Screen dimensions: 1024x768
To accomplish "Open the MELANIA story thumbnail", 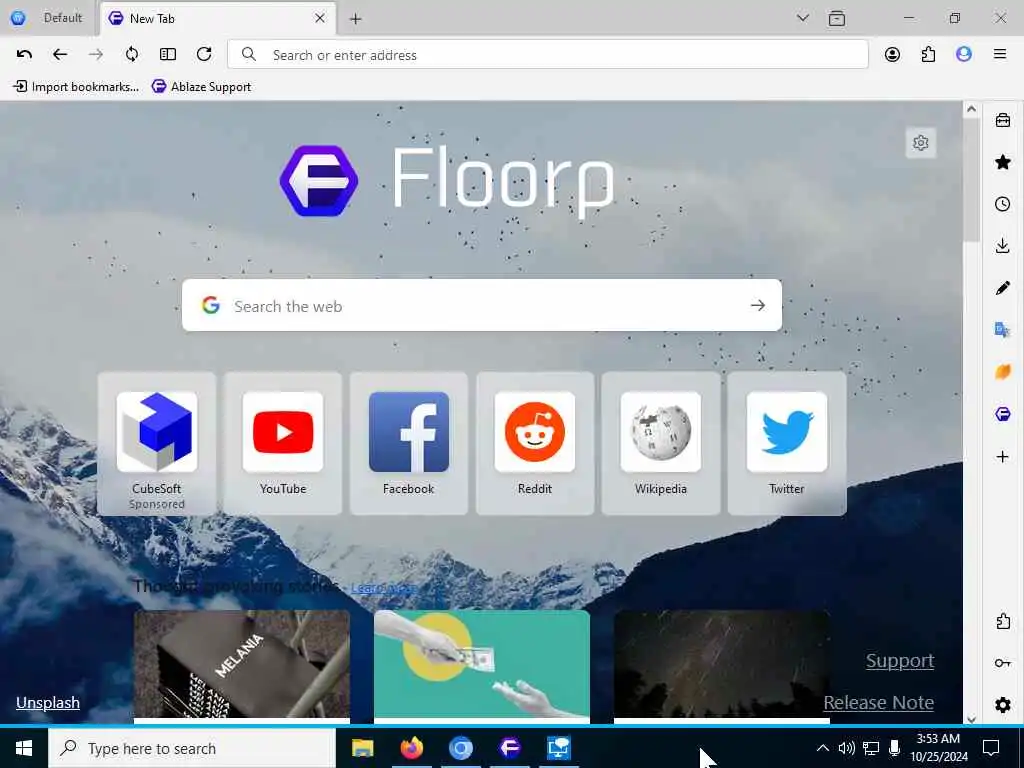I will 242,664.
